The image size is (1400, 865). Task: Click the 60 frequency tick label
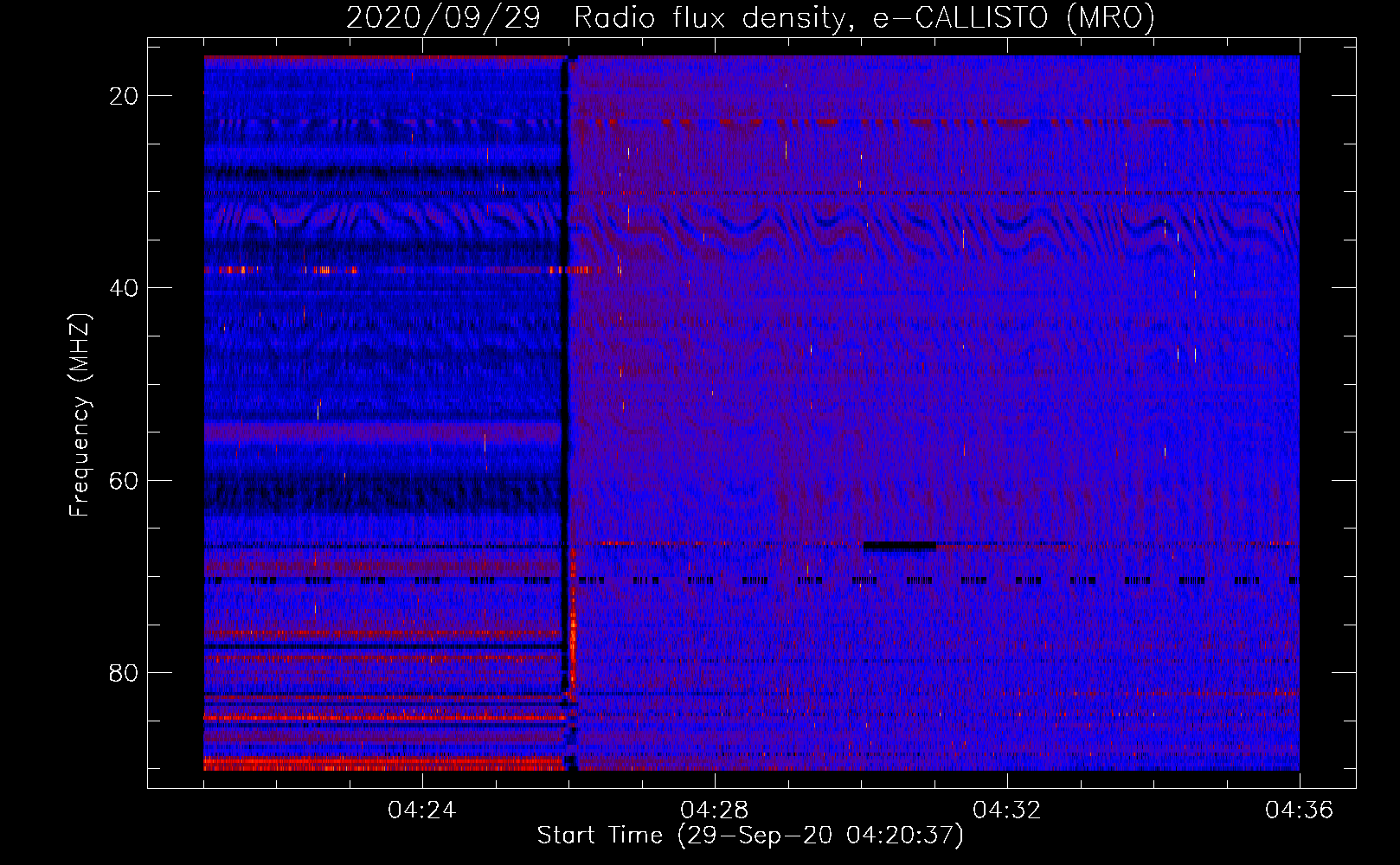[x=124, y=480]
